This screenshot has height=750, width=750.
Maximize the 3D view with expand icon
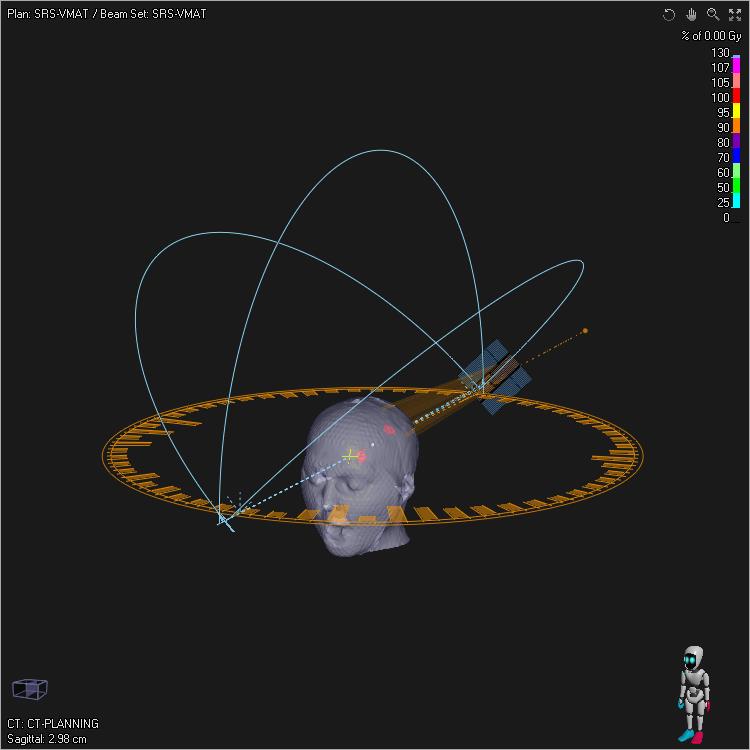click(735, 15)
